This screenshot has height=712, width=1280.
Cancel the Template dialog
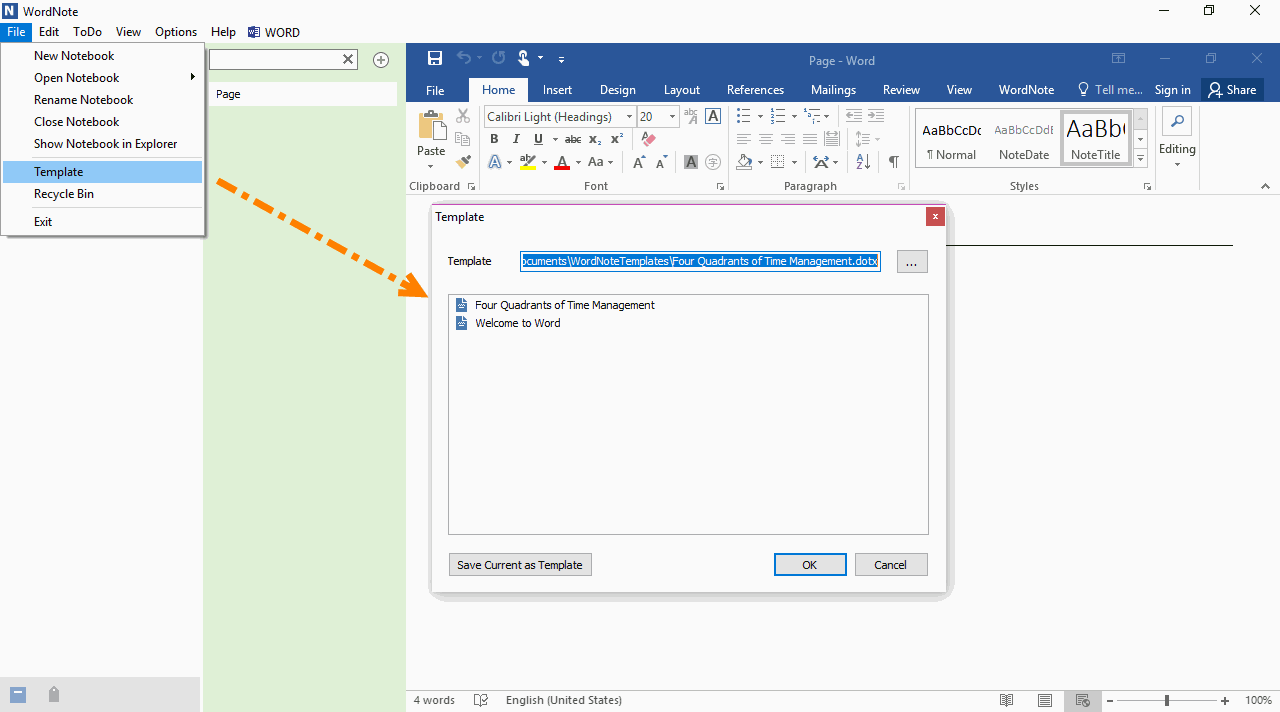coord(891,565)
